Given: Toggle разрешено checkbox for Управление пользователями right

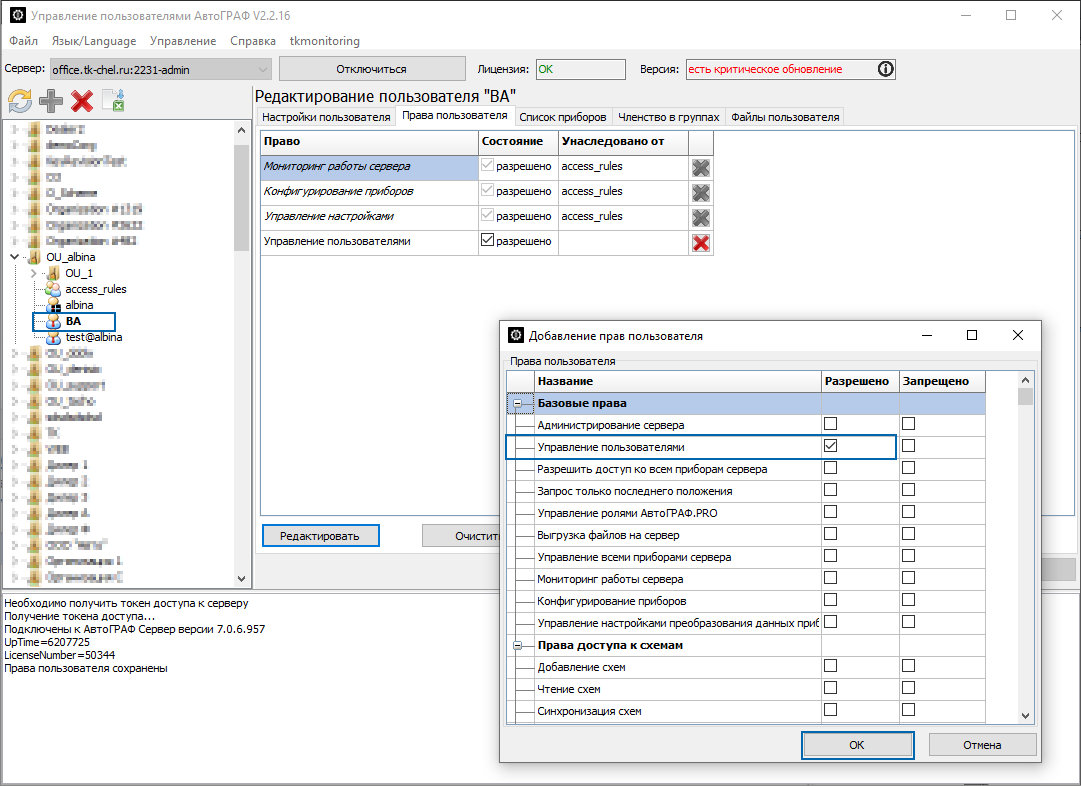Looking at the screenshot, I should 487,240.
